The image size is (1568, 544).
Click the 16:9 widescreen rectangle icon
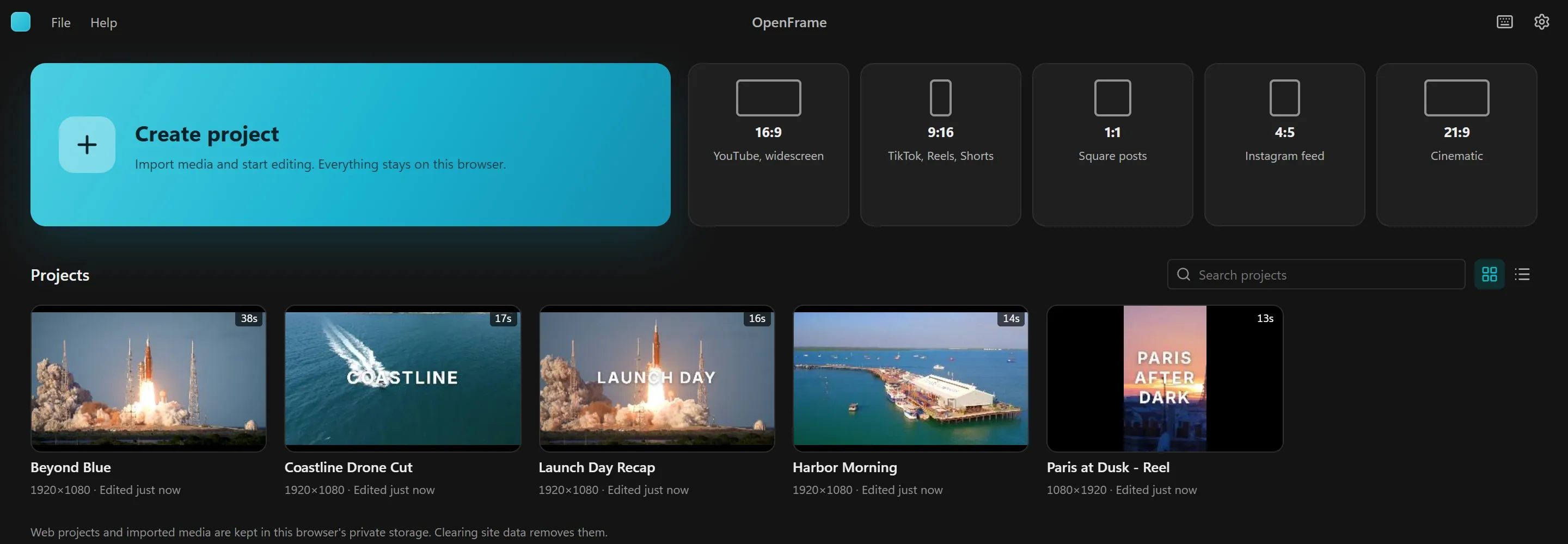pos(768,97)
